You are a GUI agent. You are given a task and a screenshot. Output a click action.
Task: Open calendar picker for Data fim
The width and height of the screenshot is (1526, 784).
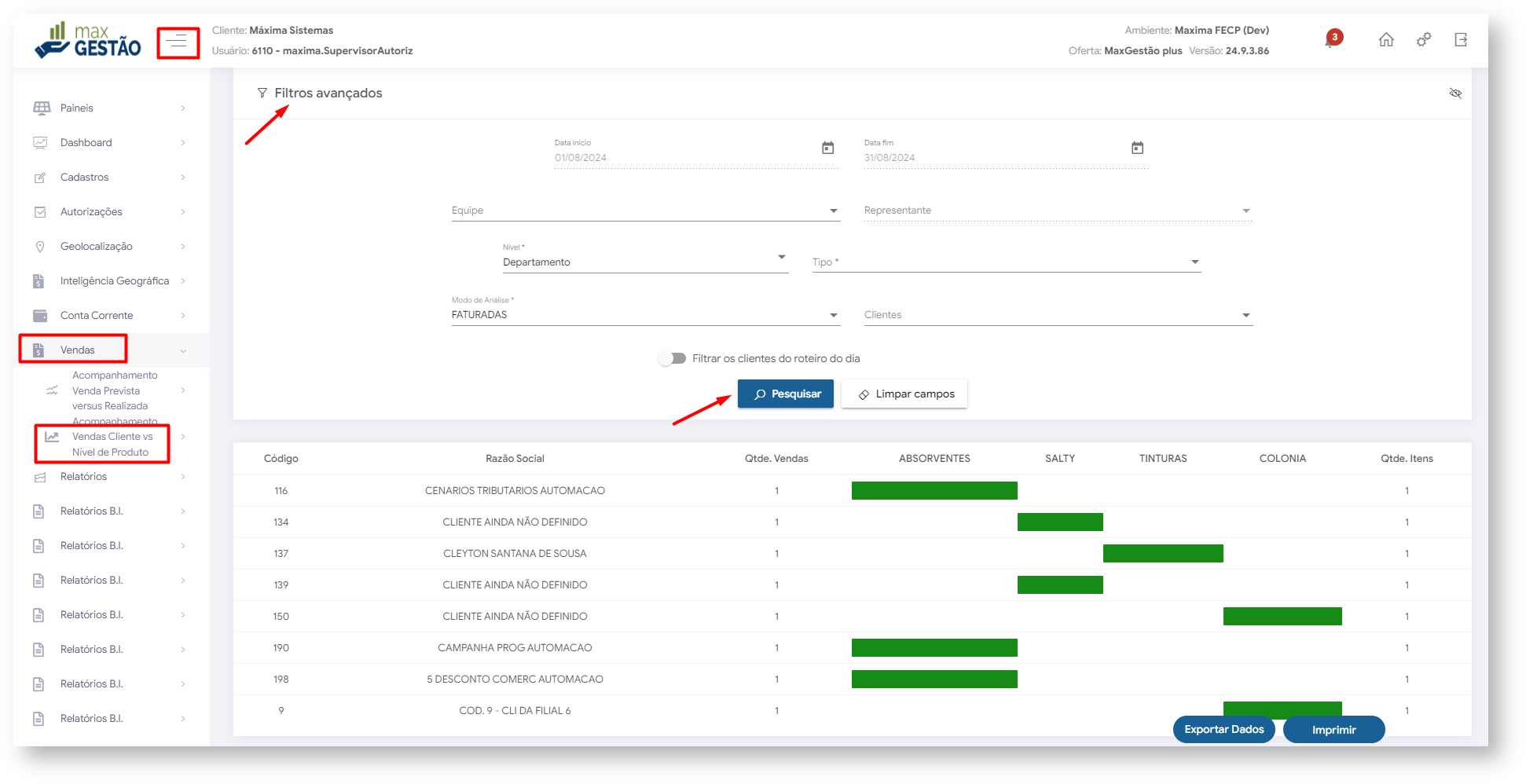pyautogui.click(x=1137, y=148)
